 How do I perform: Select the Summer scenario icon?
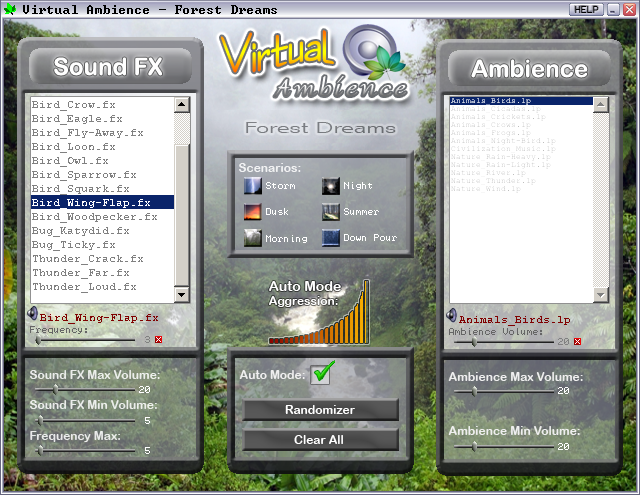[331, 212]
